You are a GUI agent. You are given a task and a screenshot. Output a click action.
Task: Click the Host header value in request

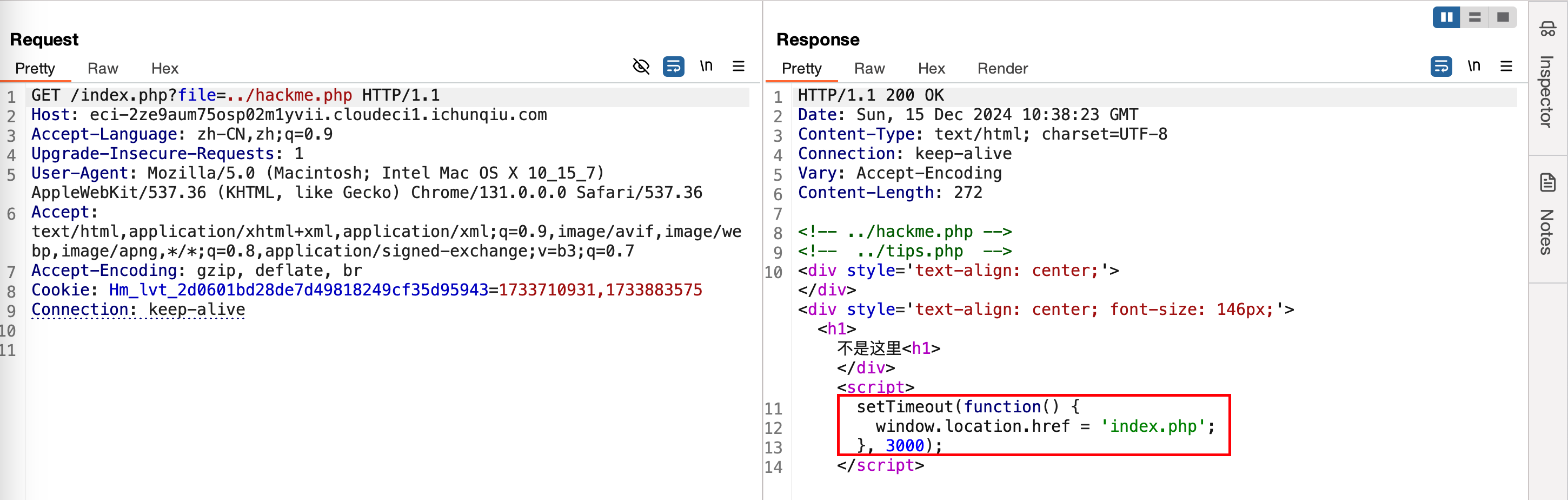318,115
